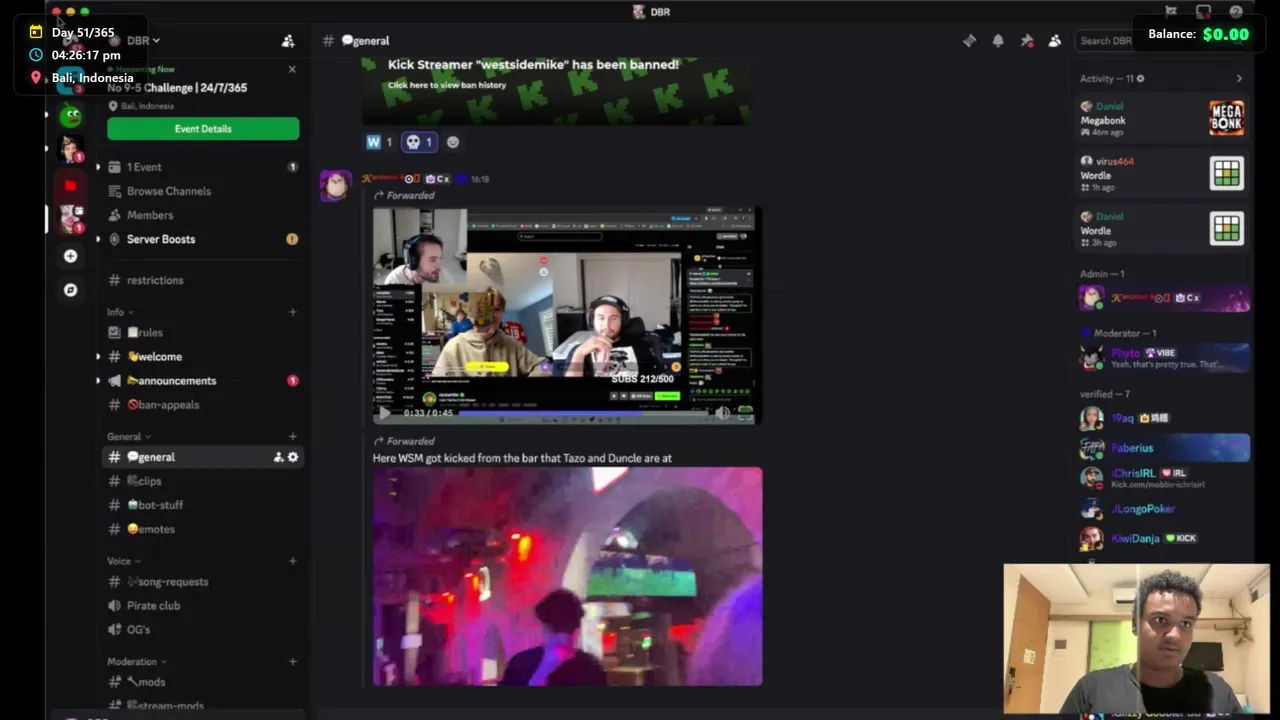Collapse the Info category
This screenshot has height=720, width=1280.
[120, 312]
